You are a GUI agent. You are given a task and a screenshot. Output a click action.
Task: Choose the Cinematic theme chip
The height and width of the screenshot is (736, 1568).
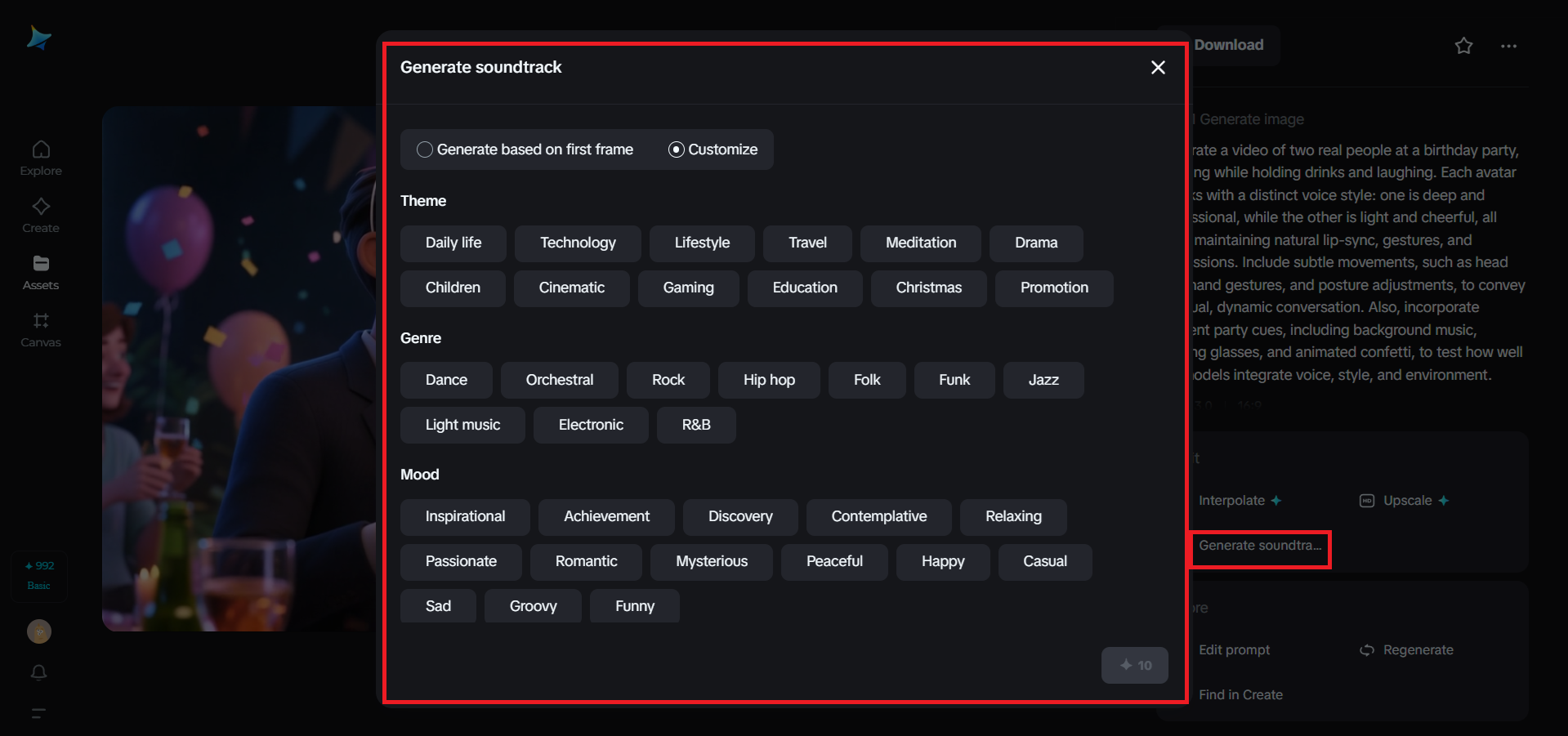[572, 288]
